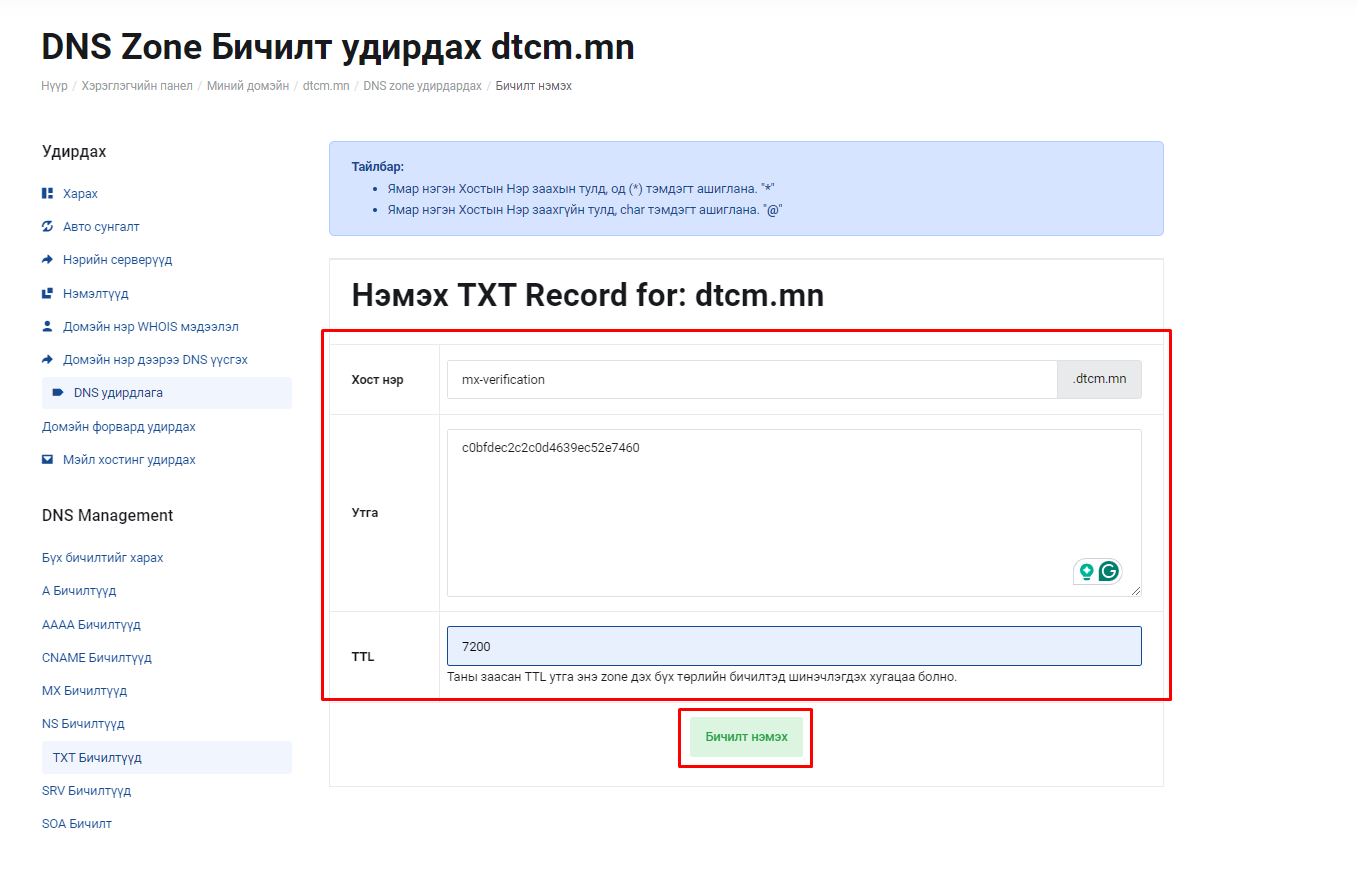Open Авто сунгалт link

pos(101,226)
